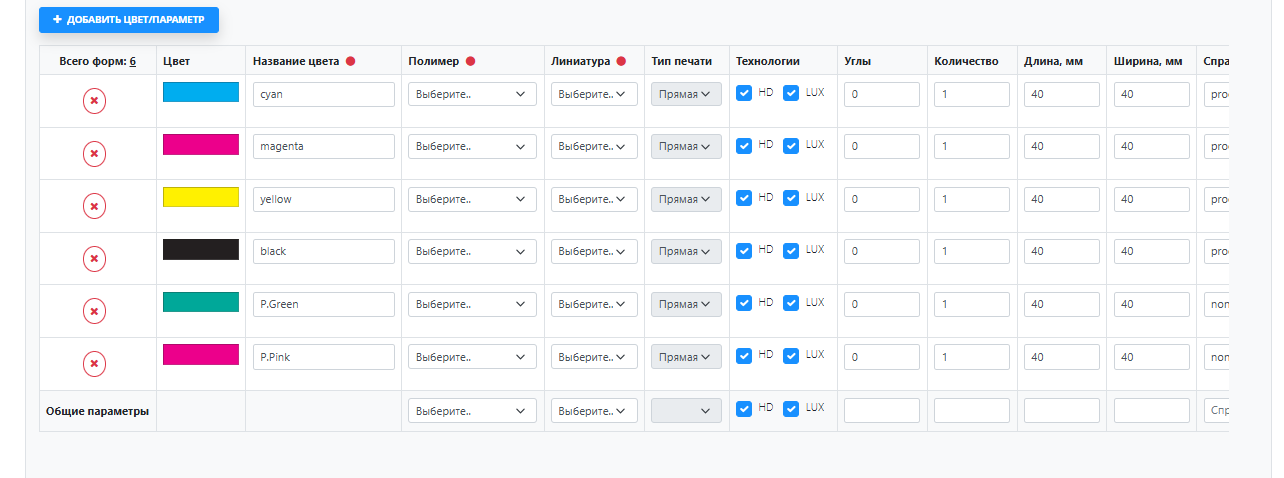Click the Название цвета column header
This screenshot has width=1284, height=478.
point(296,62)
